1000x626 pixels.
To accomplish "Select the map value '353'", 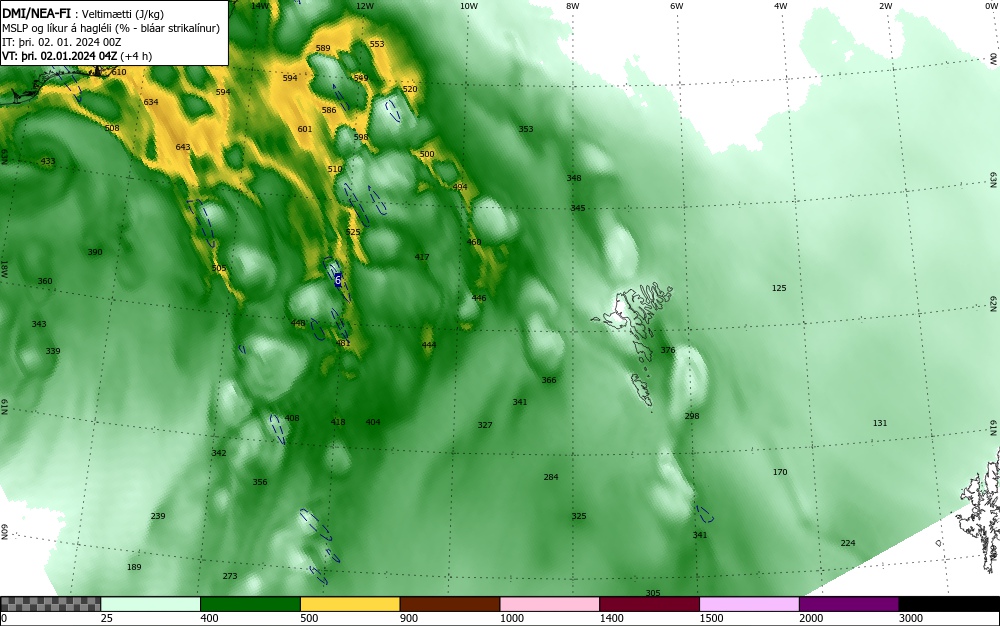I will point(526,129).
